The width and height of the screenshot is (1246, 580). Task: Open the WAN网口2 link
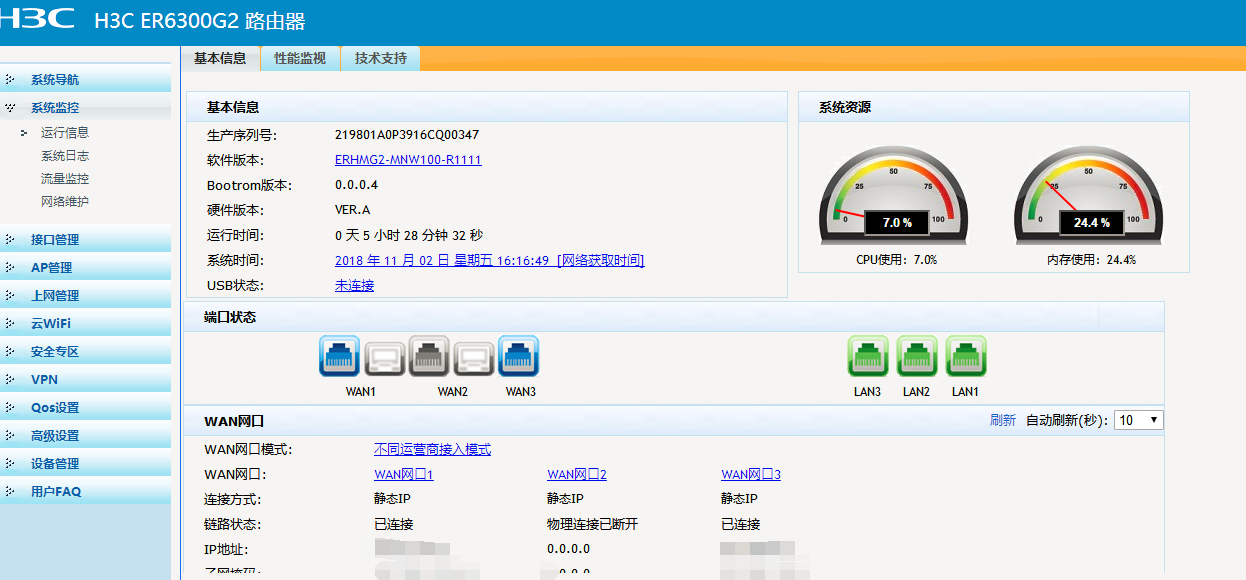tap(577, 475)
